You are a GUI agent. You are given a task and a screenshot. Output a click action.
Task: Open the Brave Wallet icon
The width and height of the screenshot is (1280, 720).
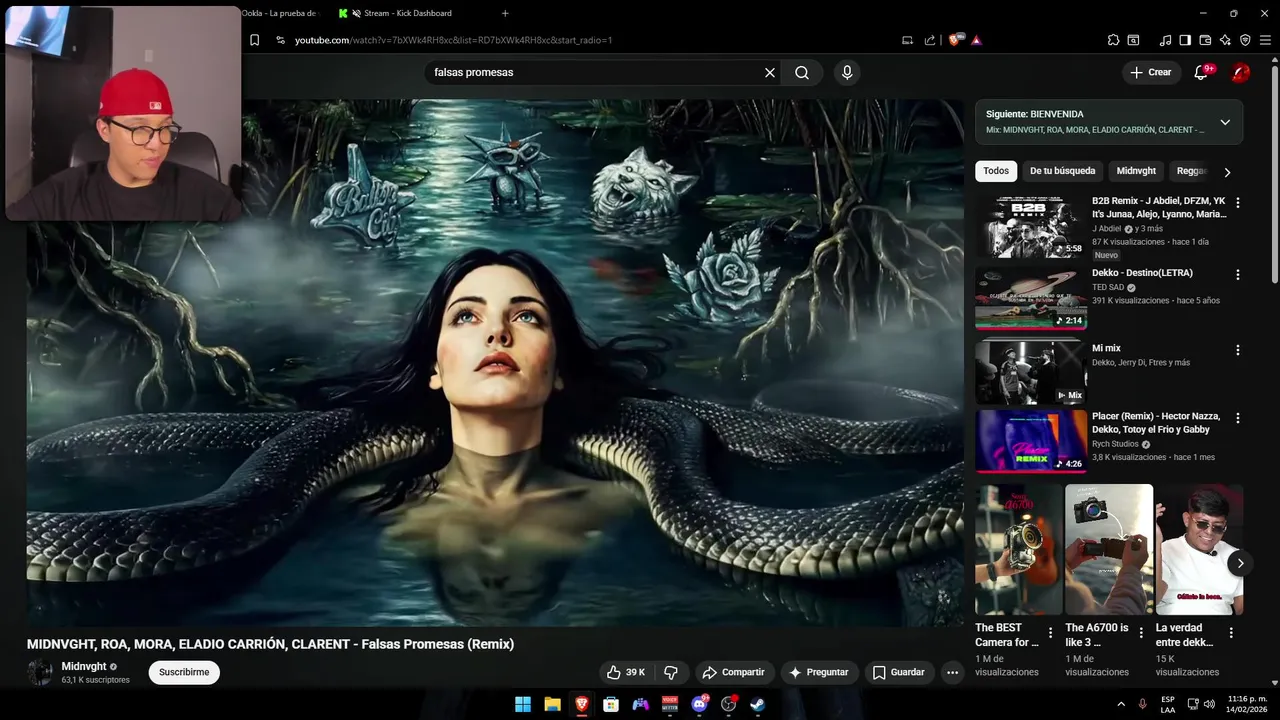1205,40
